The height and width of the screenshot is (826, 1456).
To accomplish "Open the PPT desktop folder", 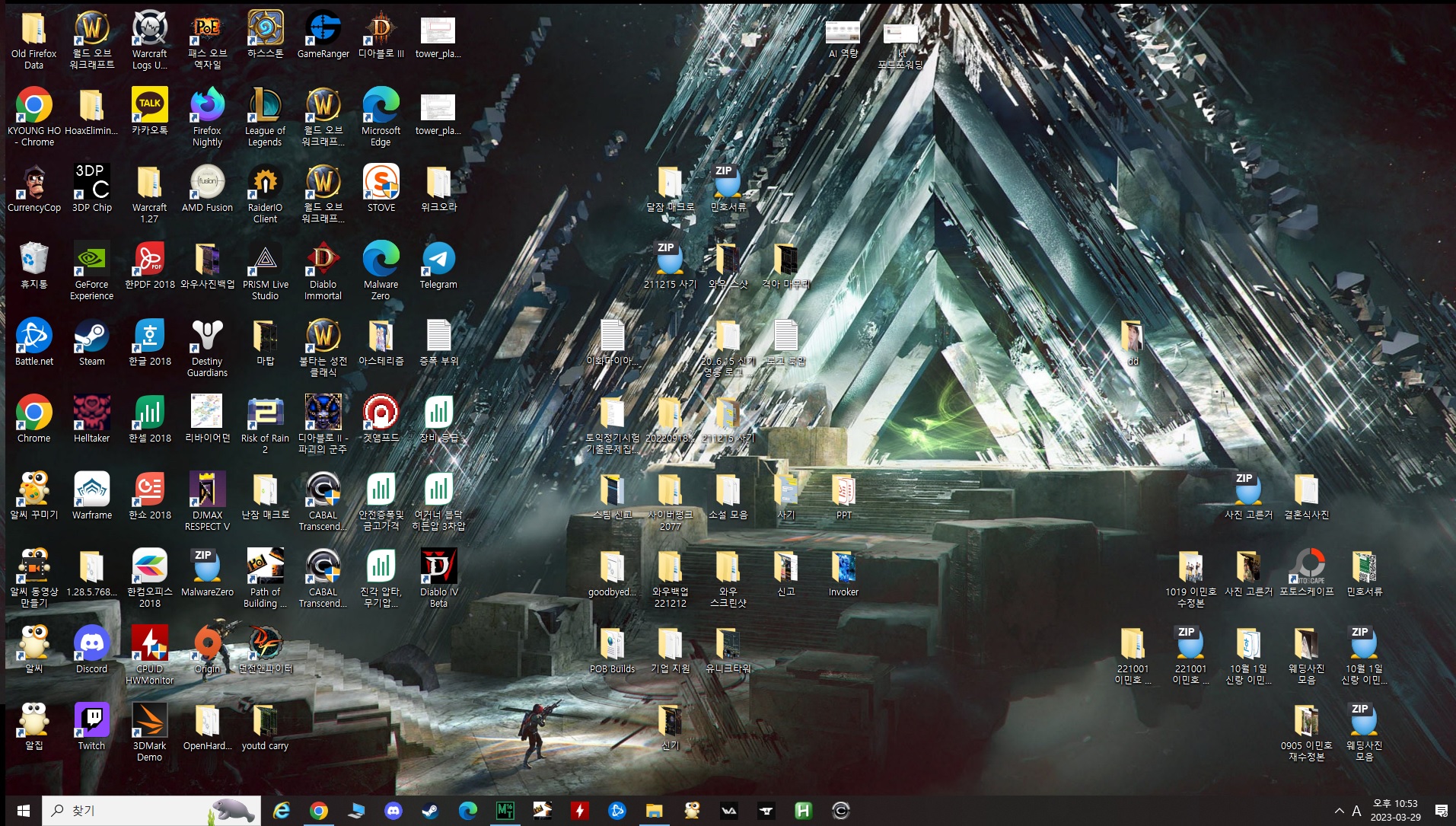I will (843, 496).
